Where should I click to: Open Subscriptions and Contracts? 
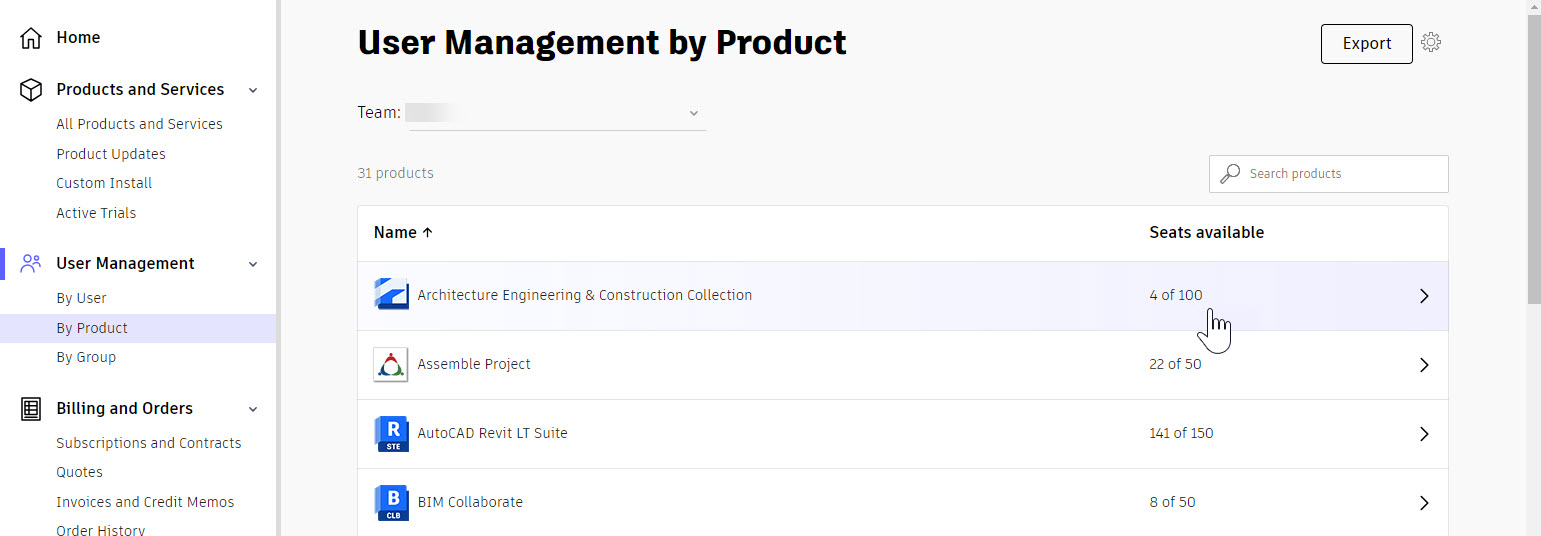click(x=149, y=443)
